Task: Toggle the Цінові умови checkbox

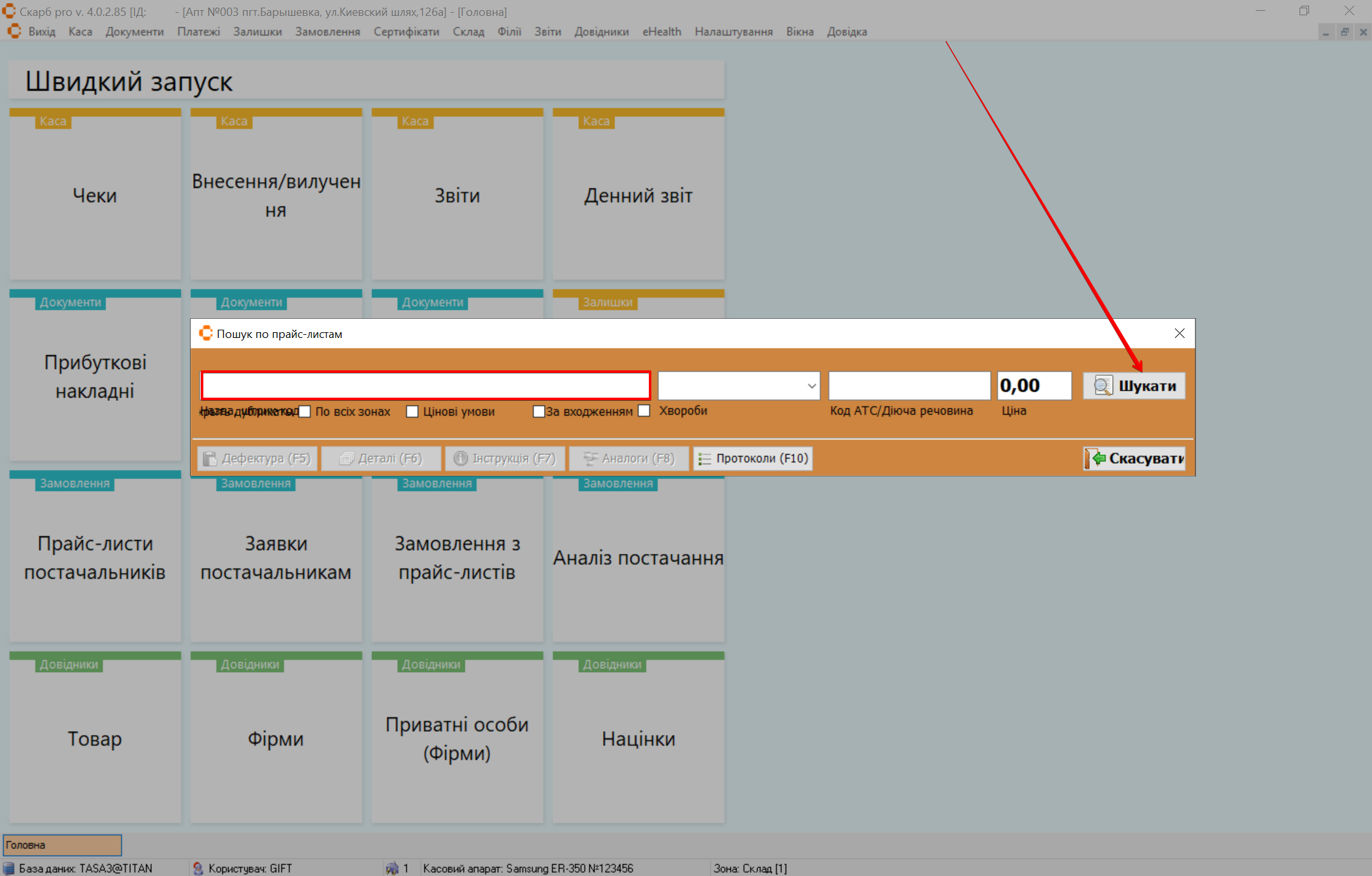Action: coord(412,412)
